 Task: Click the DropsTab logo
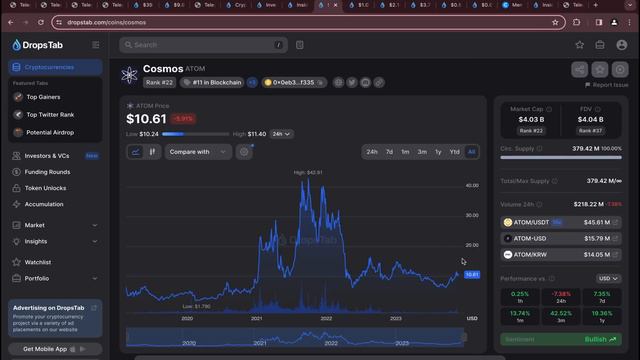37,45
